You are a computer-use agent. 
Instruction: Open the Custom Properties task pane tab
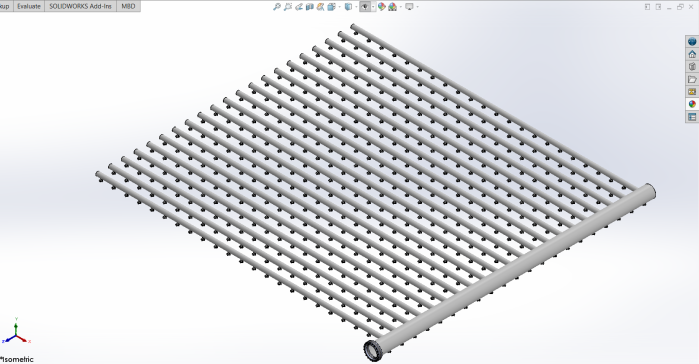(x=692, y=117)
